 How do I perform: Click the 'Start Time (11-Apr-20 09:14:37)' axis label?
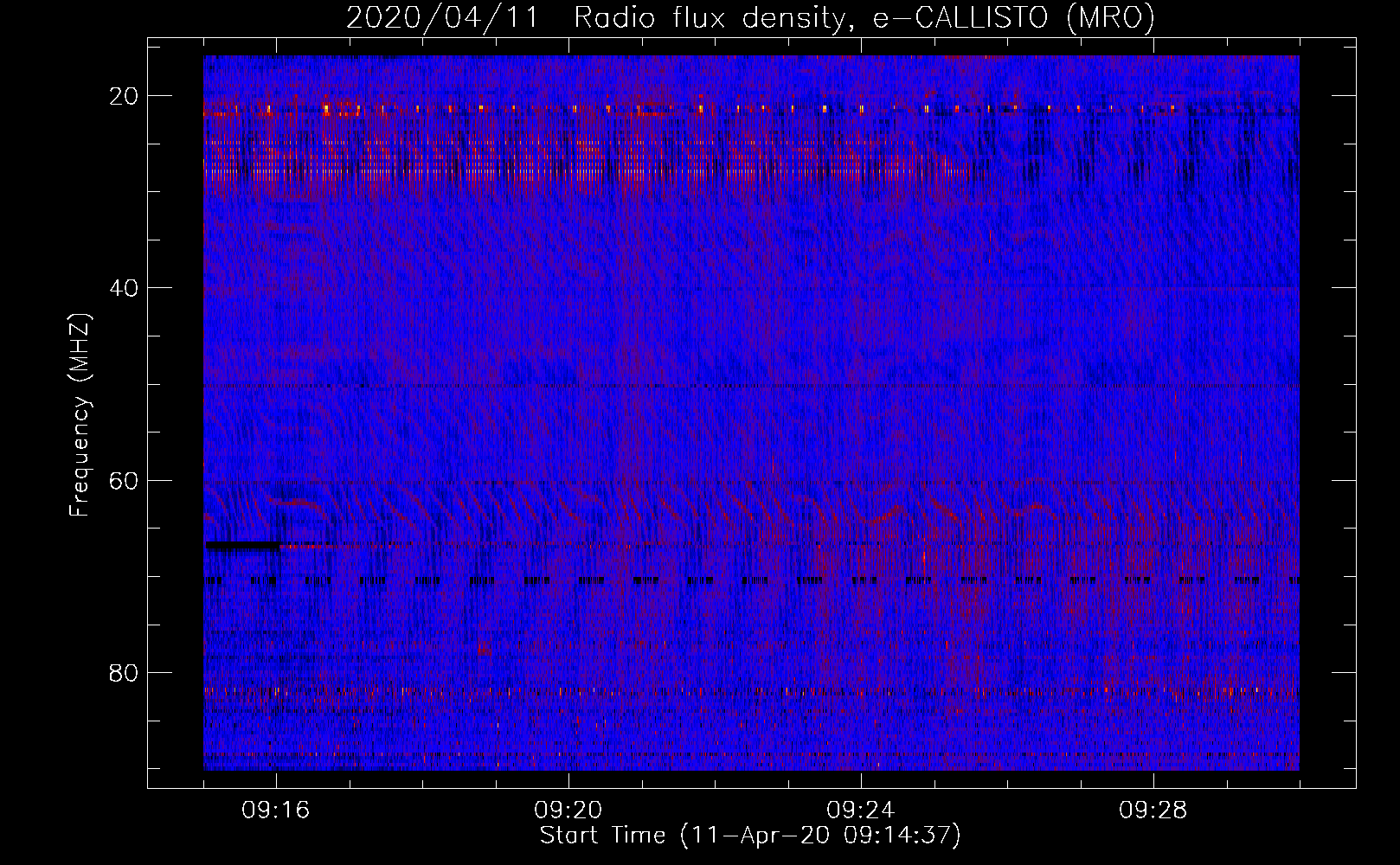pyautogui.click(x=750, y=836)
